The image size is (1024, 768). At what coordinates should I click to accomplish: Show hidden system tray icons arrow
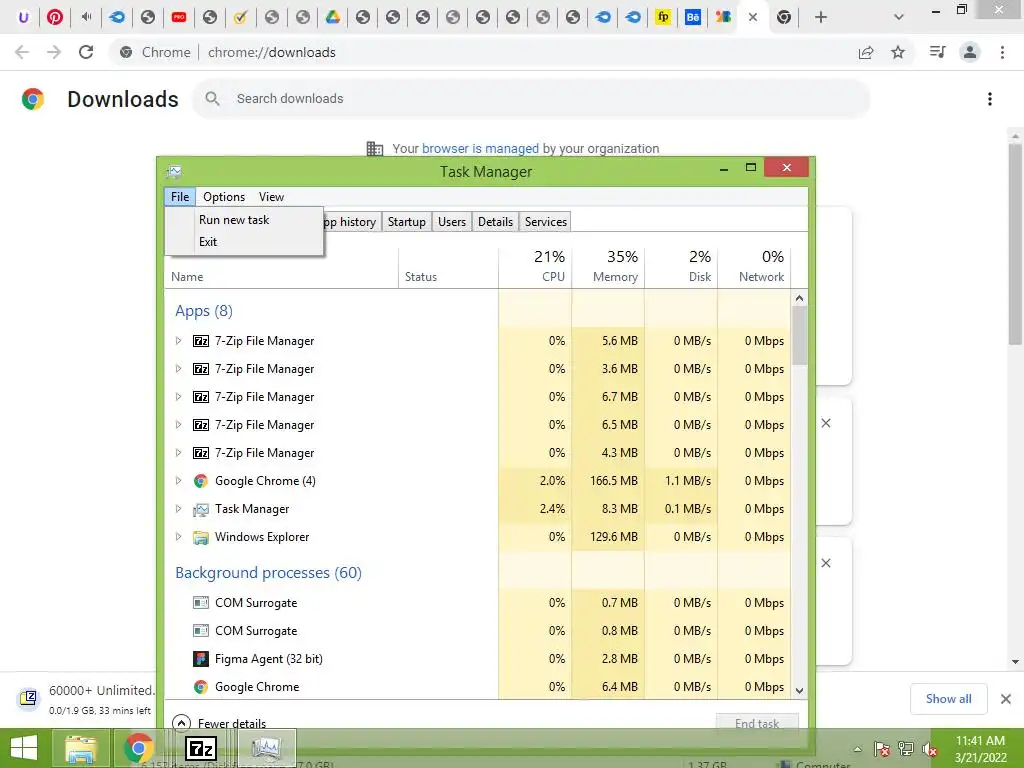[857, 749]
